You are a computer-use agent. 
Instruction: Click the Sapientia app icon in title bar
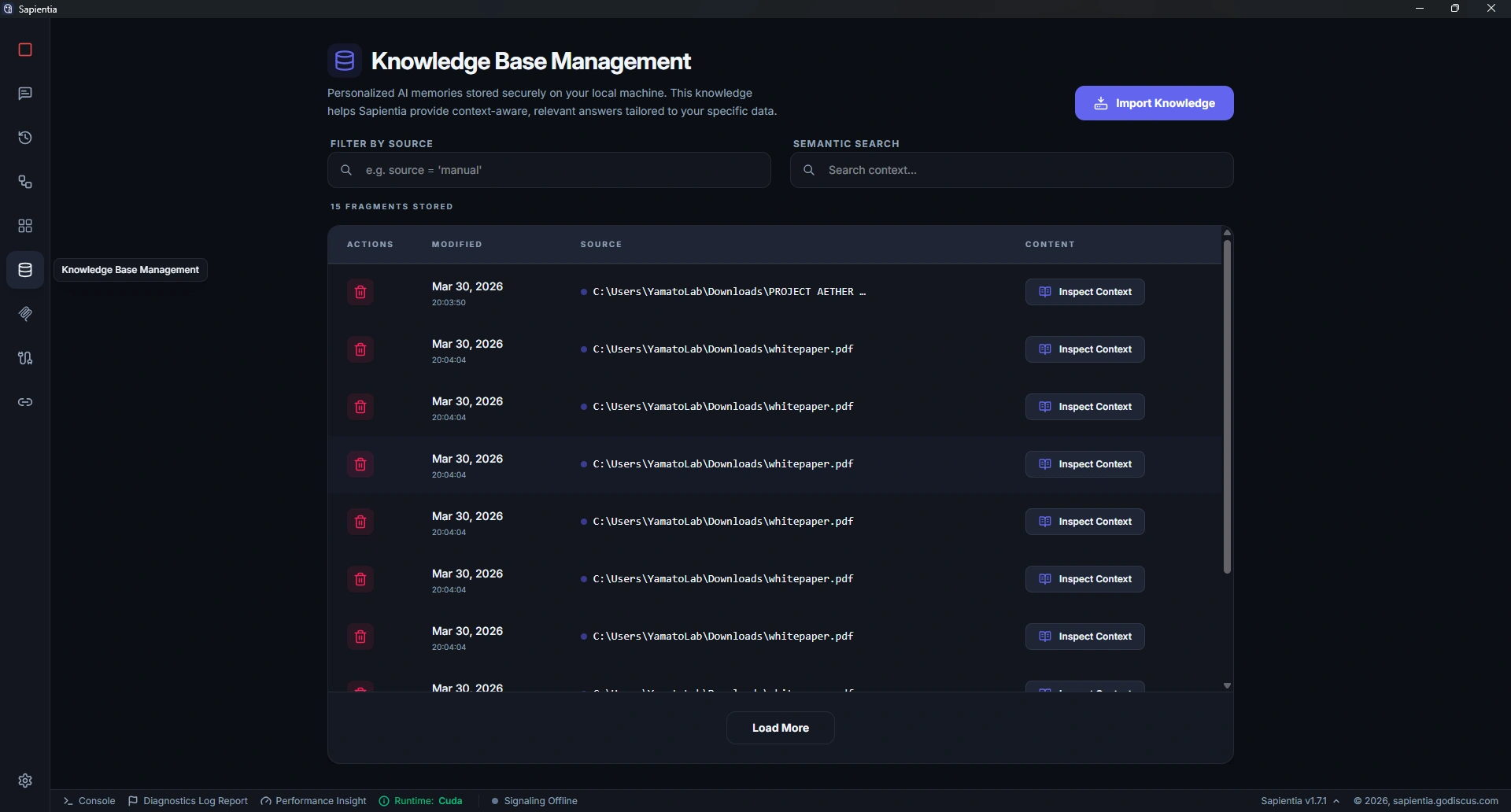pos(8,9)
